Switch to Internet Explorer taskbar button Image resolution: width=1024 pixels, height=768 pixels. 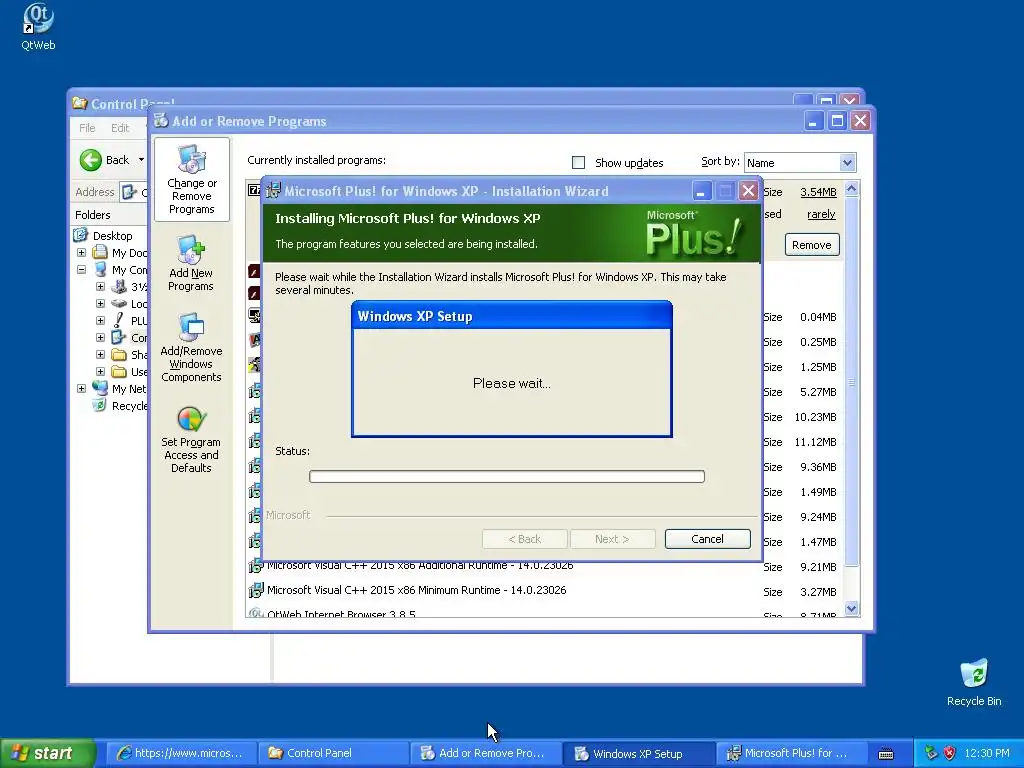click(180, 753)
